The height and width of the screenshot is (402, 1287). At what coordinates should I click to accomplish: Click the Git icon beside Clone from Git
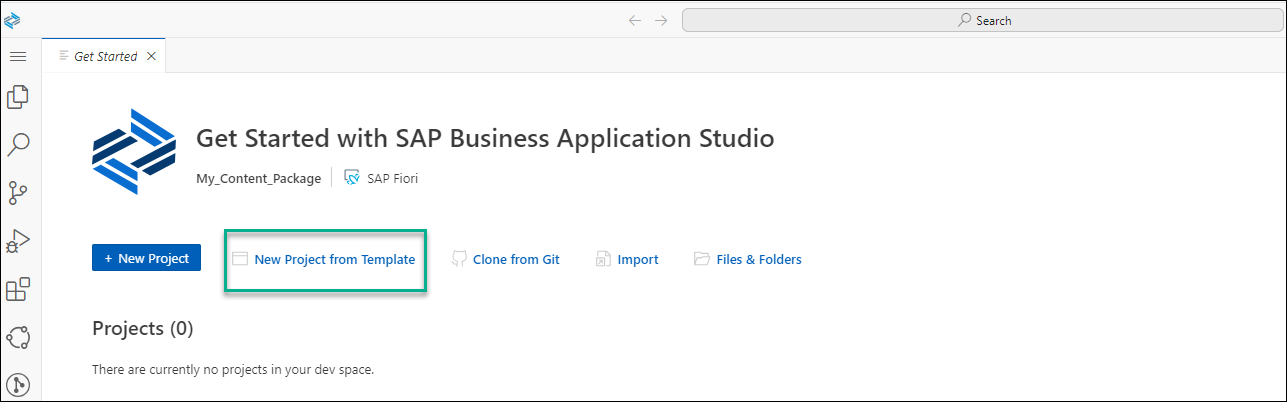pyautogui.click(x=460, y=259)
